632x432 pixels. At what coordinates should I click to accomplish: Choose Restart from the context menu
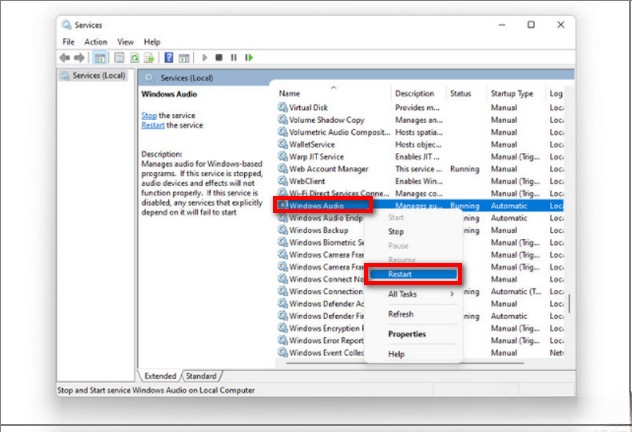pyautogui.click(x=413, y=274)
